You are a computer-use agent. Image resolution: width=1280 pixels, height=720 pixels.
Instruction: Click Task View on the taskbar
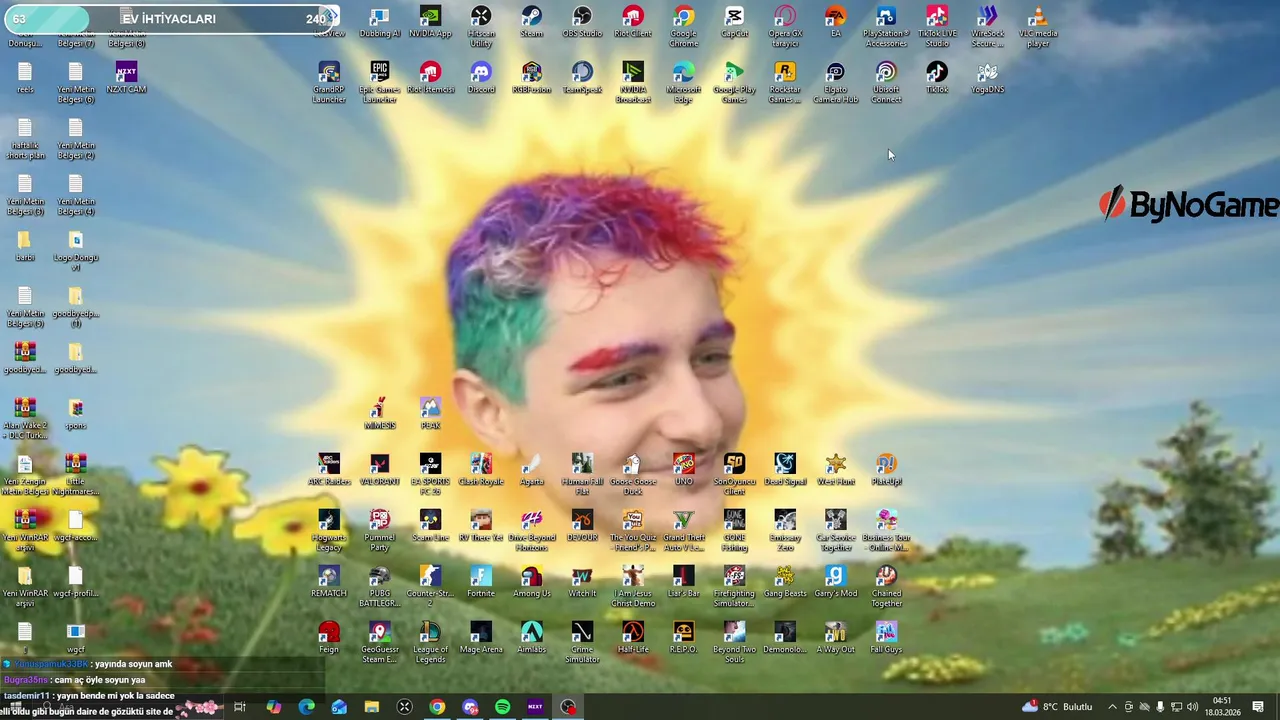click(239, 707)
